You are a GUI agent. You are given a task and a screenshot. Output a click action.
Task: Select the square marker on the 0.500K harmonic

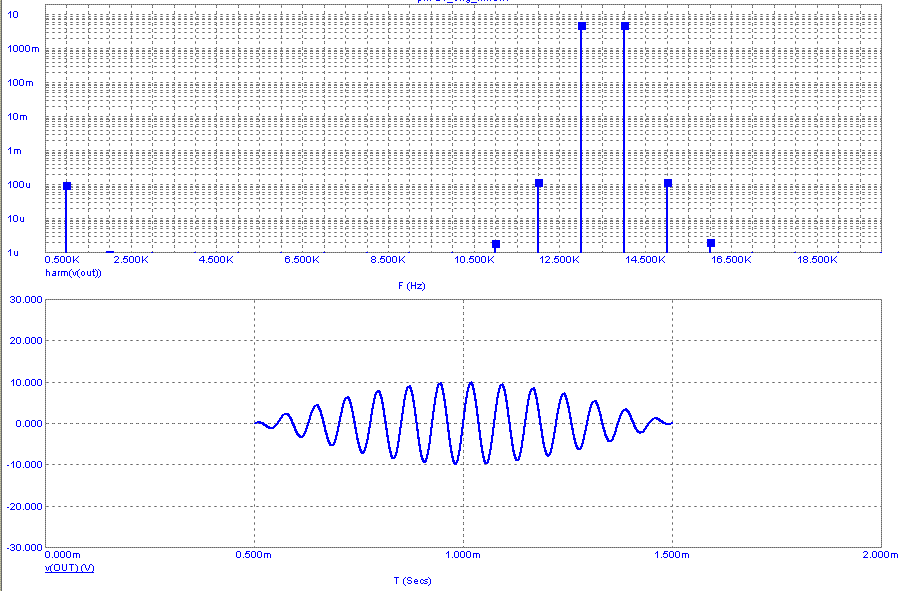coord(67,186)
